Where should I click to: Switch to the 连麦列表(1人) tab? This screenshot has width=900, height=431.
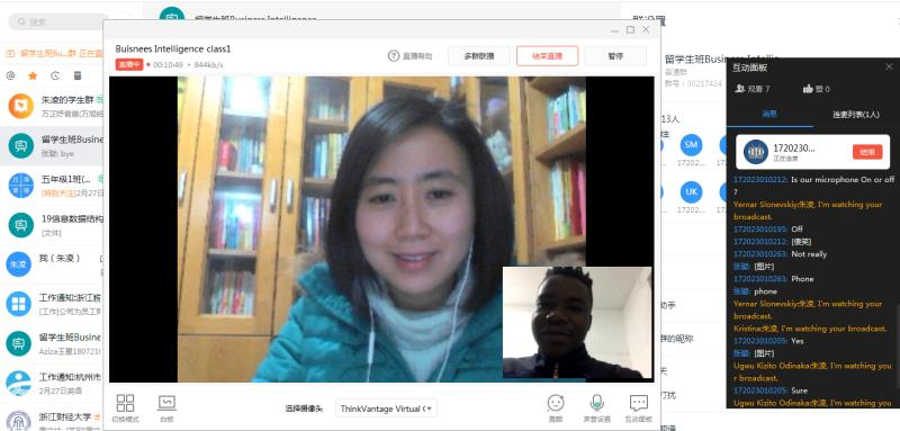click(855, 115)
